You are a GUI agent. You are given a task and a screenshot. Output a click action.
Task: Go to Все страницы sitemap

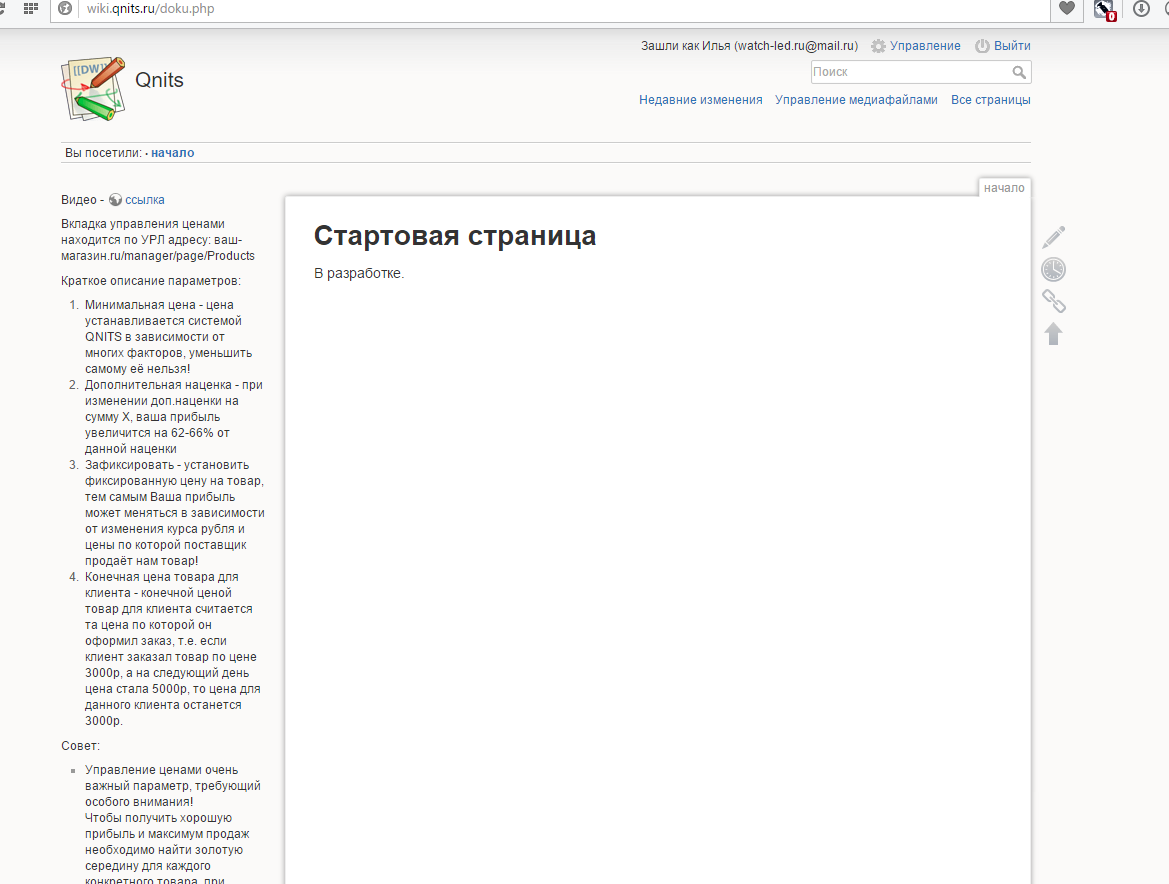(x=990, y=100)
